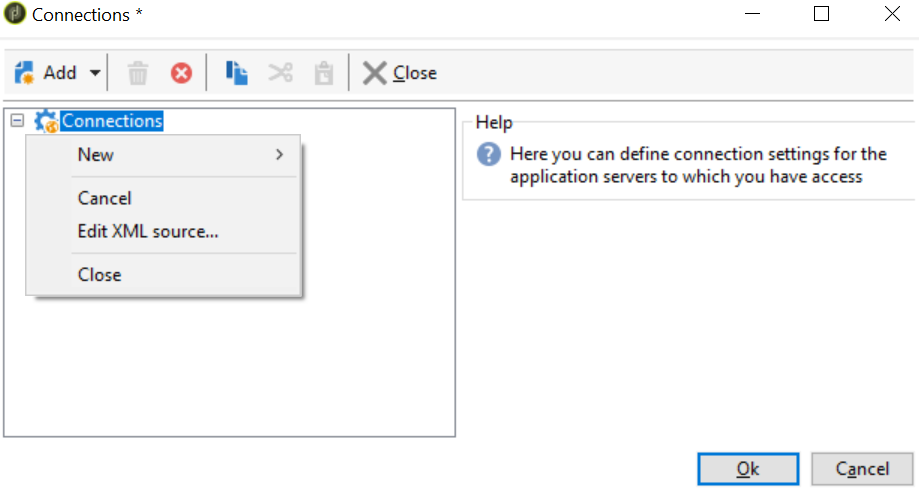
Task: Click the Ok button
Action: 748,469
